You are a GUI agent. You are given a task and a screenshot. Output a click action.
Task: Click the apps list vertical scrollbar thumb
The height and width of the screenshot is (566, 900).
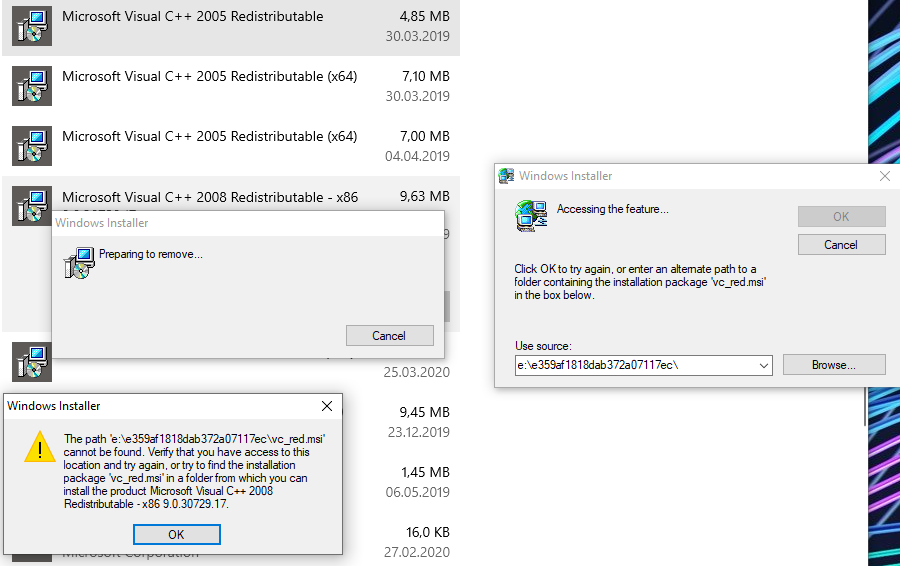tap(865, 406)
